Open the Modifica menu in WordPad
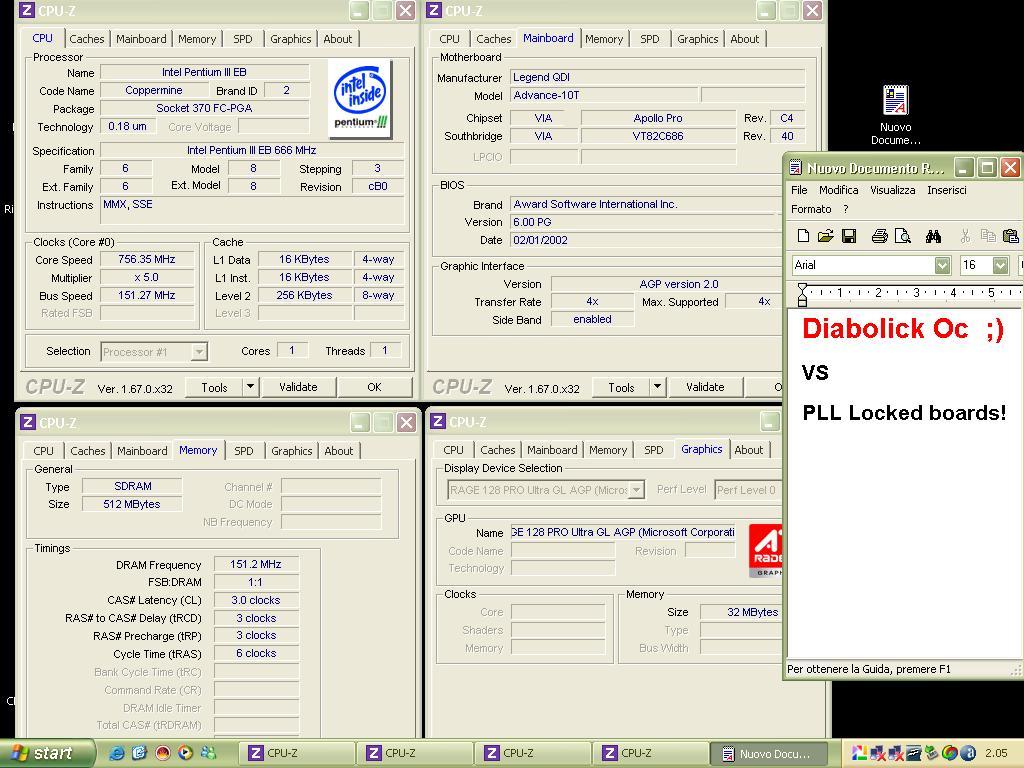1024x768 pixels. [839, 190]
